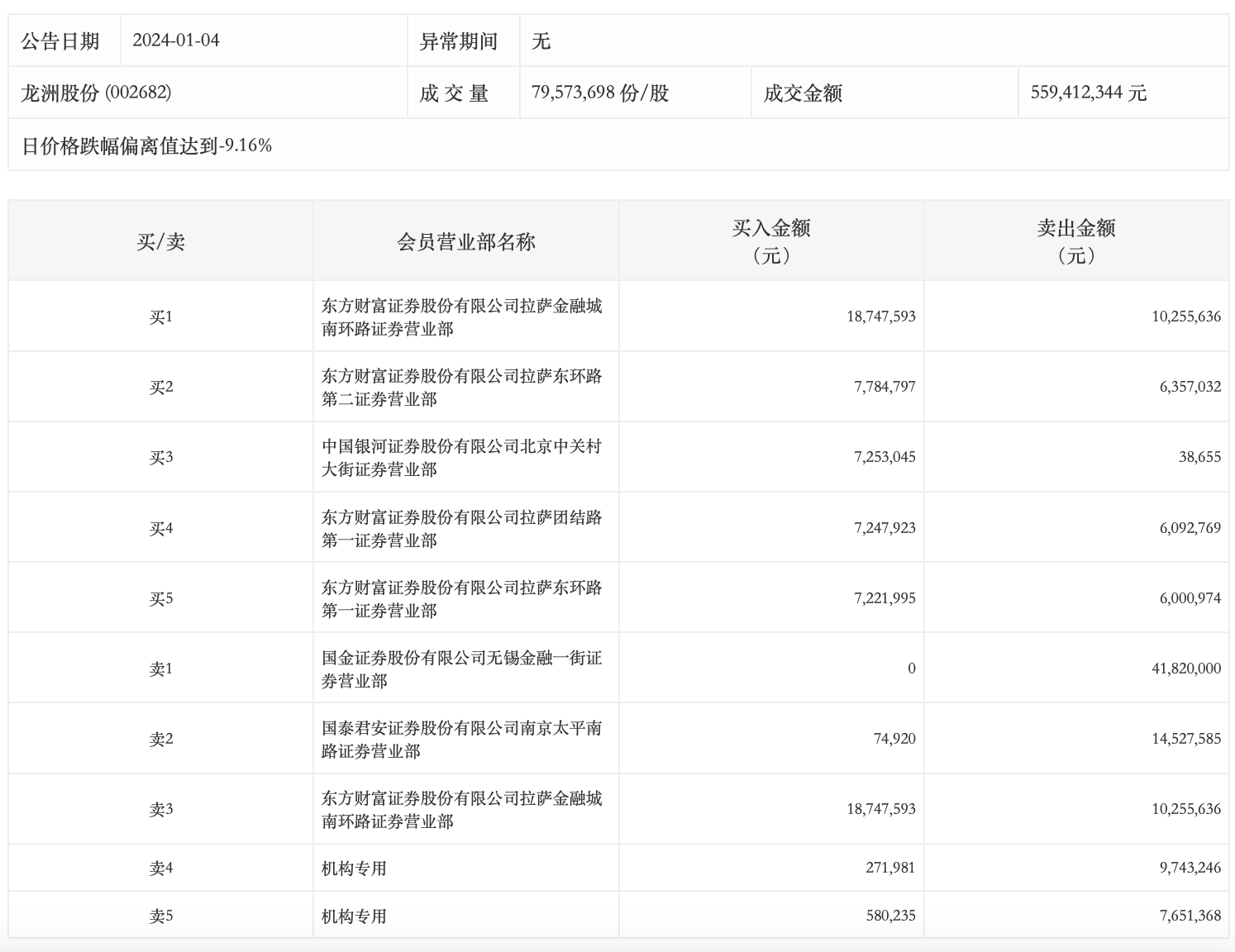Select sell amount 10,255,636 in 买1 row
1235x952 pixels.
coord(1186,317)
